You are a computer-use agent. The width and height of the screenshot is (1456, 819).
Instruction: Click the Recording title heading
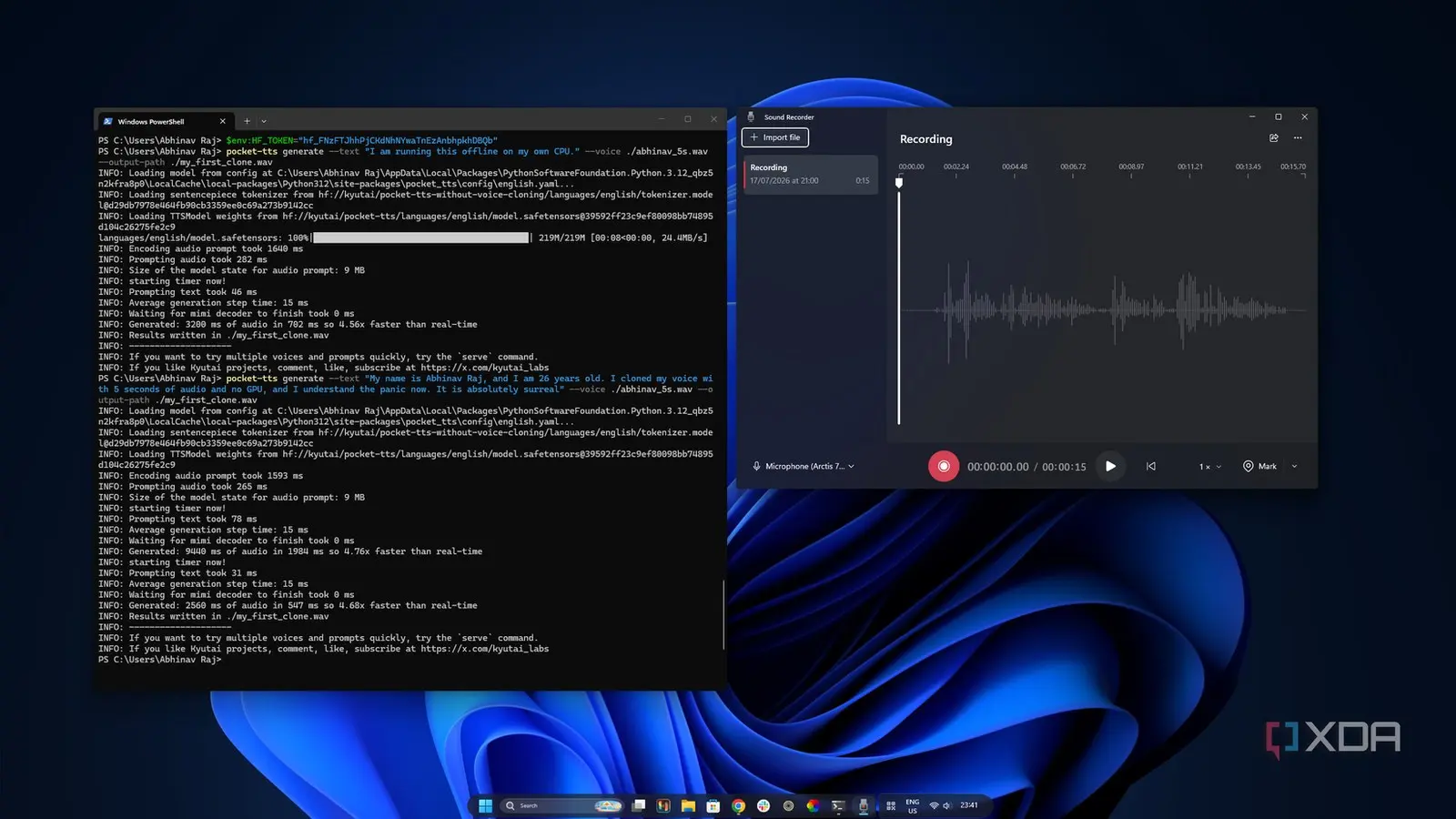click(925, 139)
